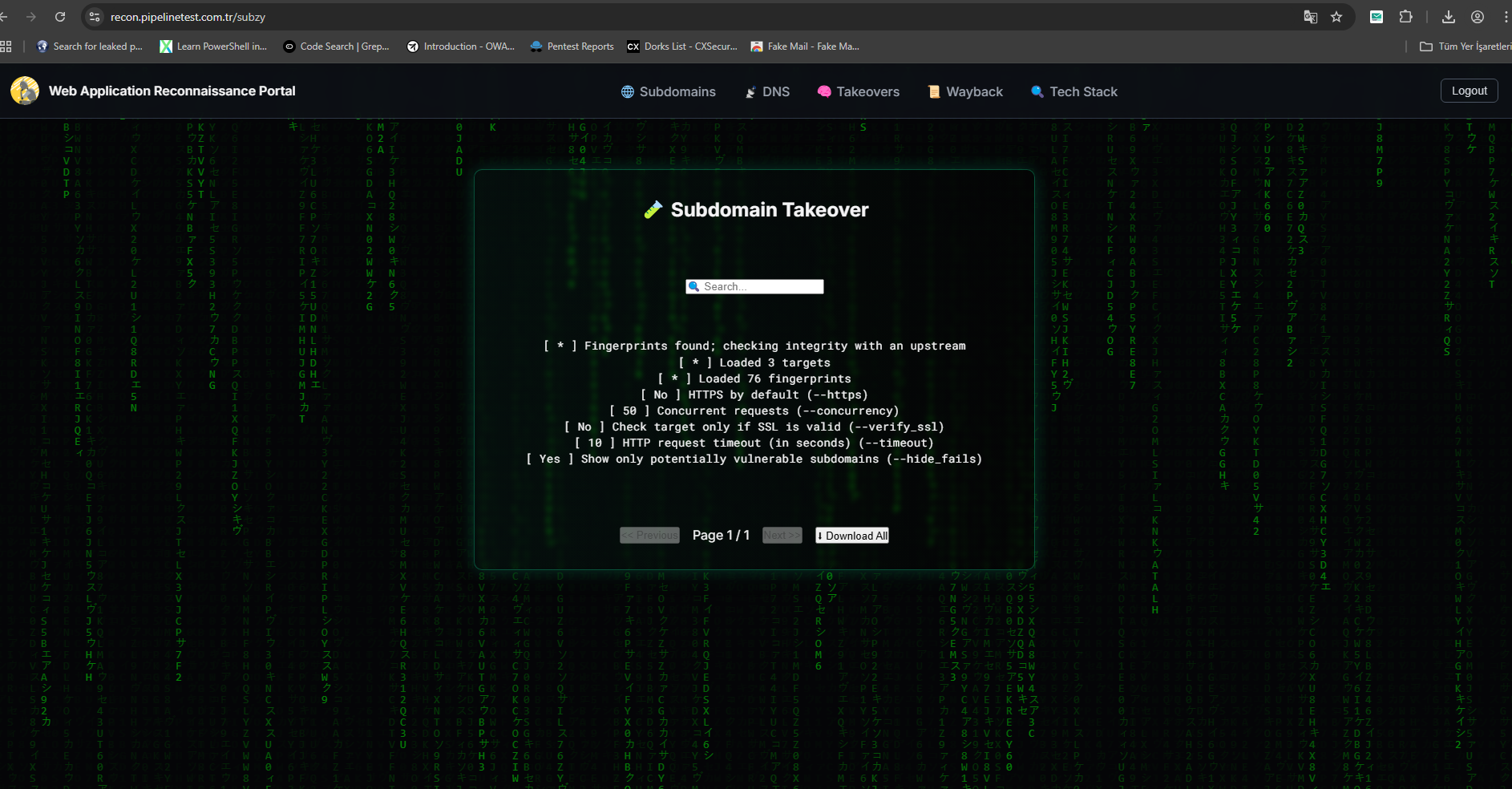Bookmark this page with the star icon
Screen dimensions: 1512x789
[1336, 16]
